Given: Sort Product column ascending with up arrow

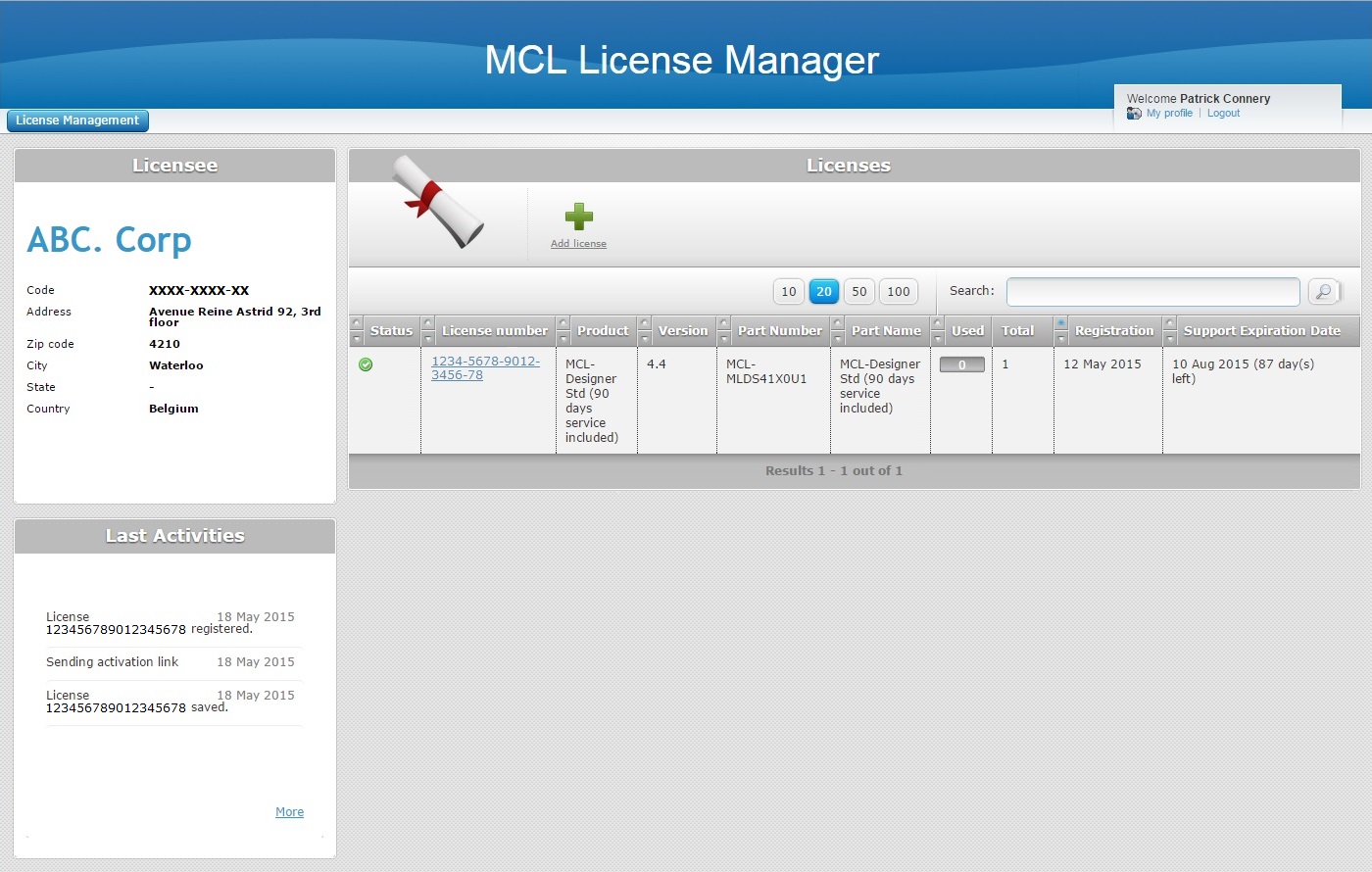Looking at the screenshot, I should tap(563, 323).
